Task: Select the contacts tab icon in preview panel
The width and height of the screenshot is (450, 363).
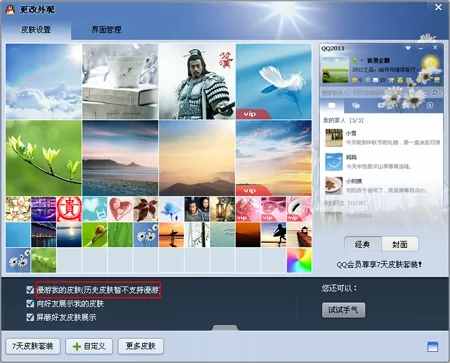Action: point(332,106)
